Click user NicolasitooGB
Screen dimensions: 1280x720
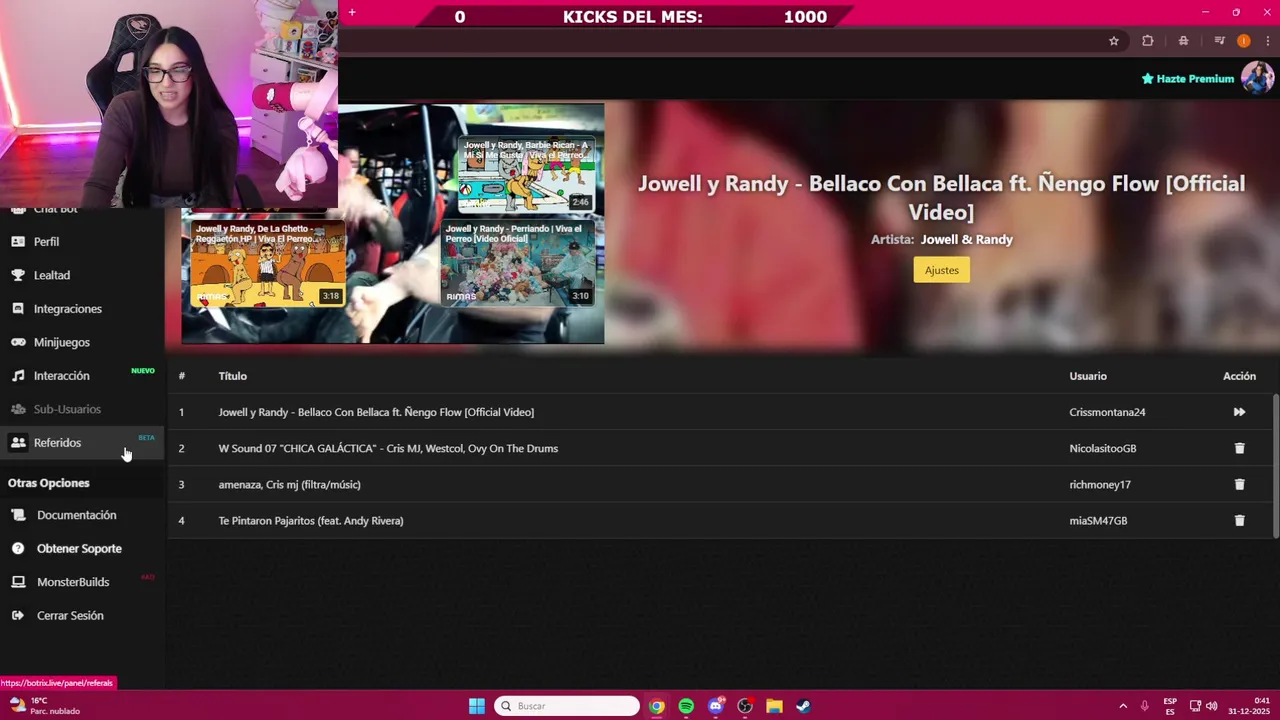pyautogui.click(x=1103, y=448)
